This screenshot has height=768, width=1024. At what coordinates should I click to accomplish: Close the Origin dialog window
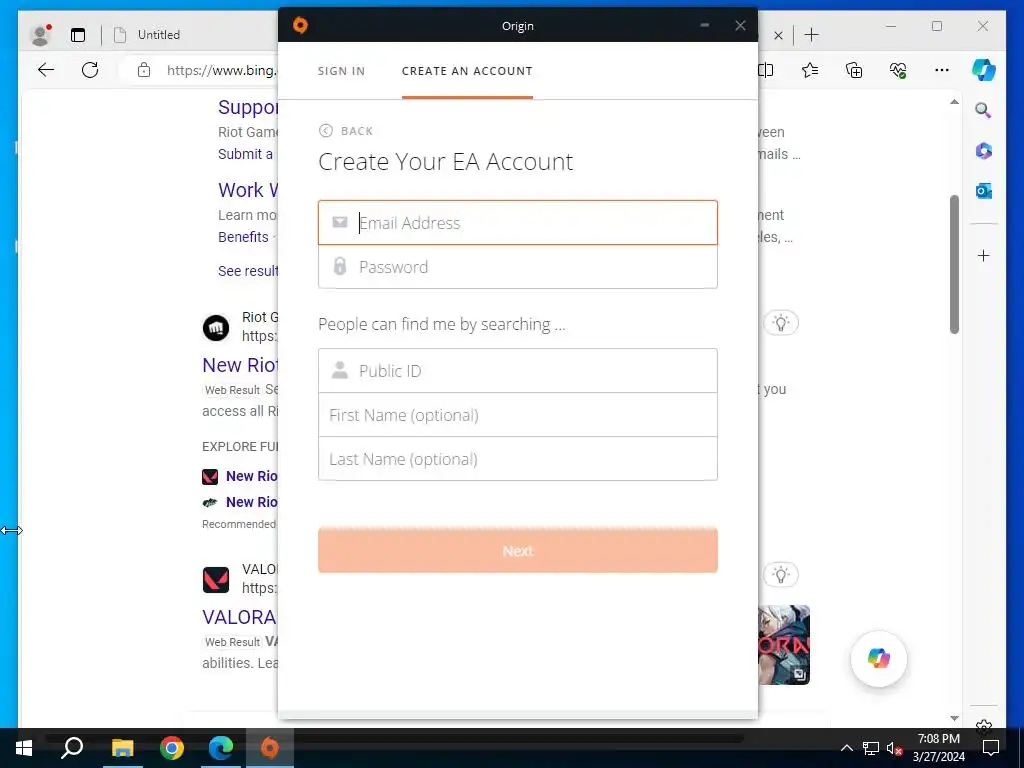click(740, 25)
